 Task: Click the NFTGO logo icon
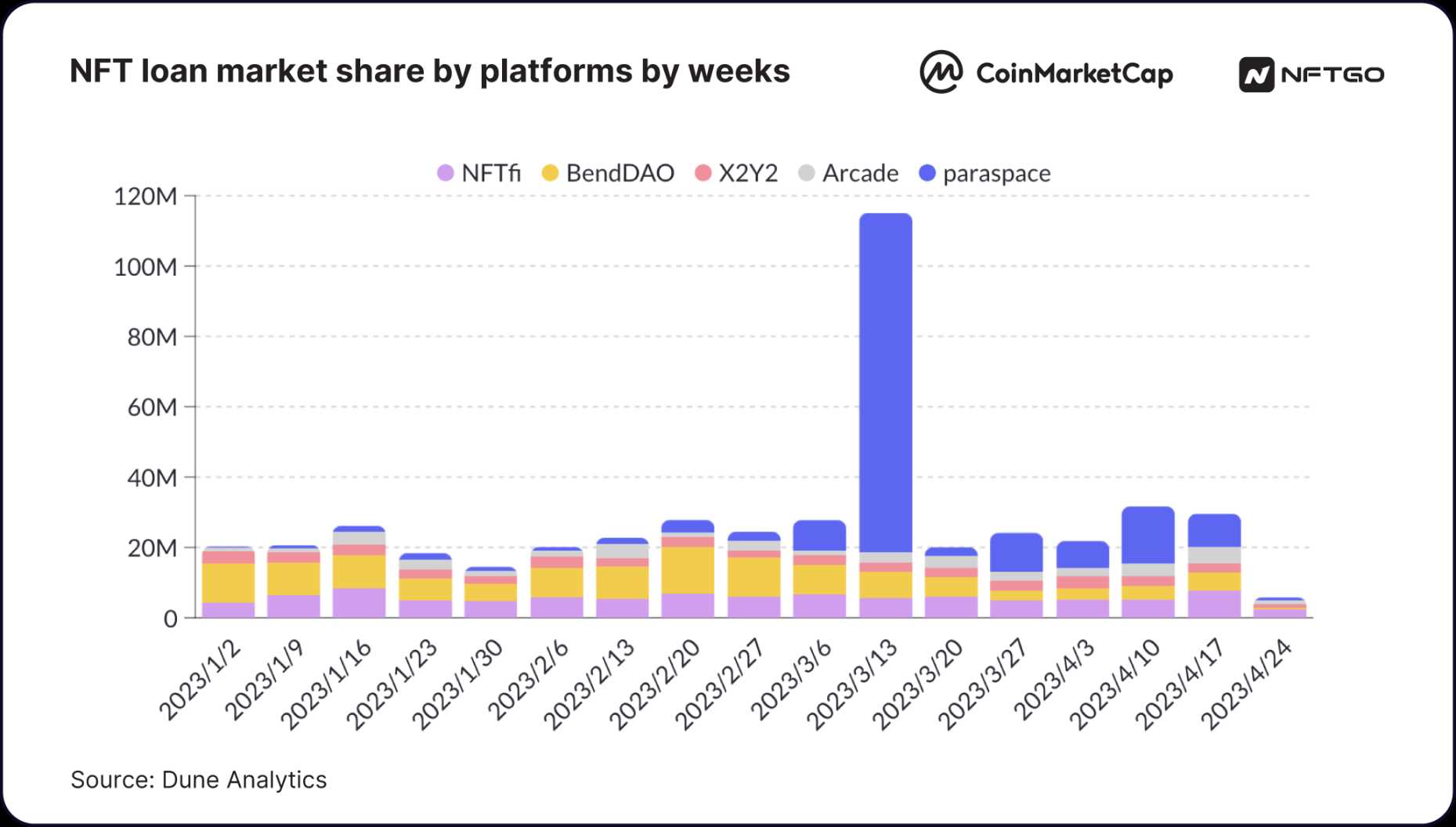tap(1256, 75)
